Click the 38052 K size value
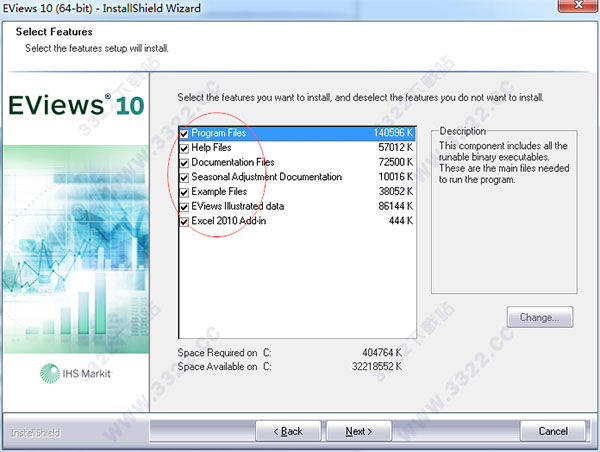Screen dimensions: 600x452 396,191
